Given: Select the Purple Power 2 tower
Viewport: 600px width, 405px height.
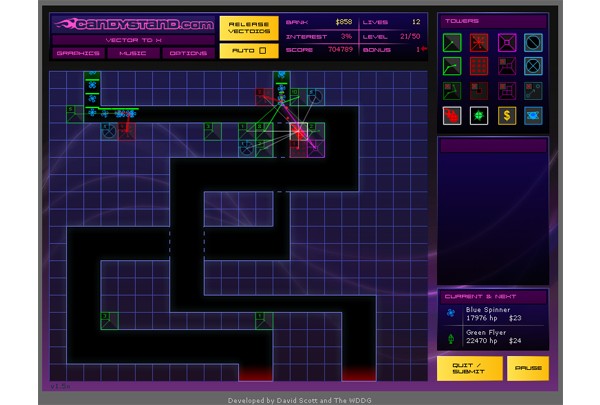Looking at the screenshot, I should click(507, 66).
